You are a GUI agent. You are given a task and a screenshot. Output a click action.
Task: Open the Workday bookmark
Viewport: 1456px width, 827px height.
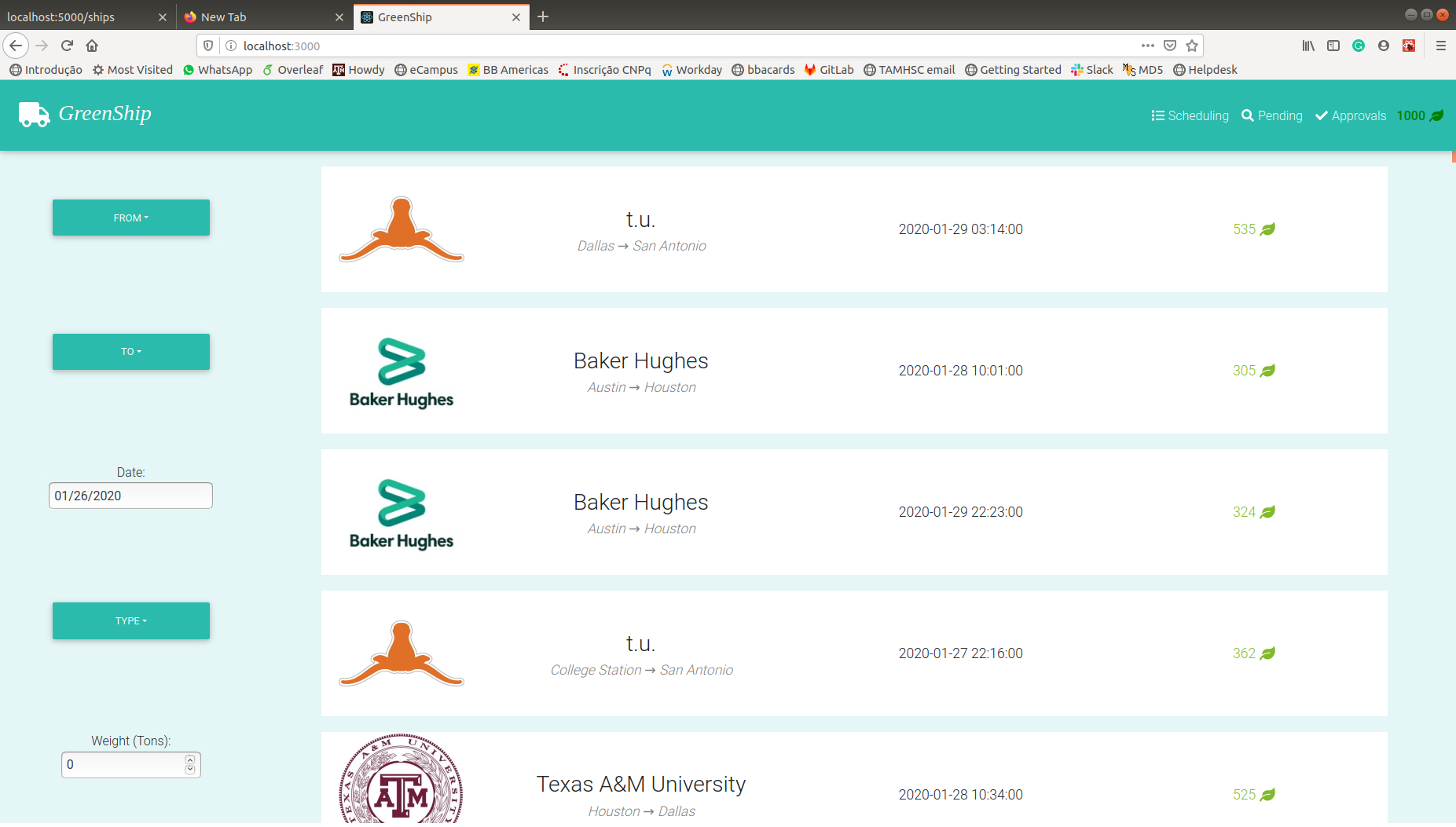click(x=691, y=70)
